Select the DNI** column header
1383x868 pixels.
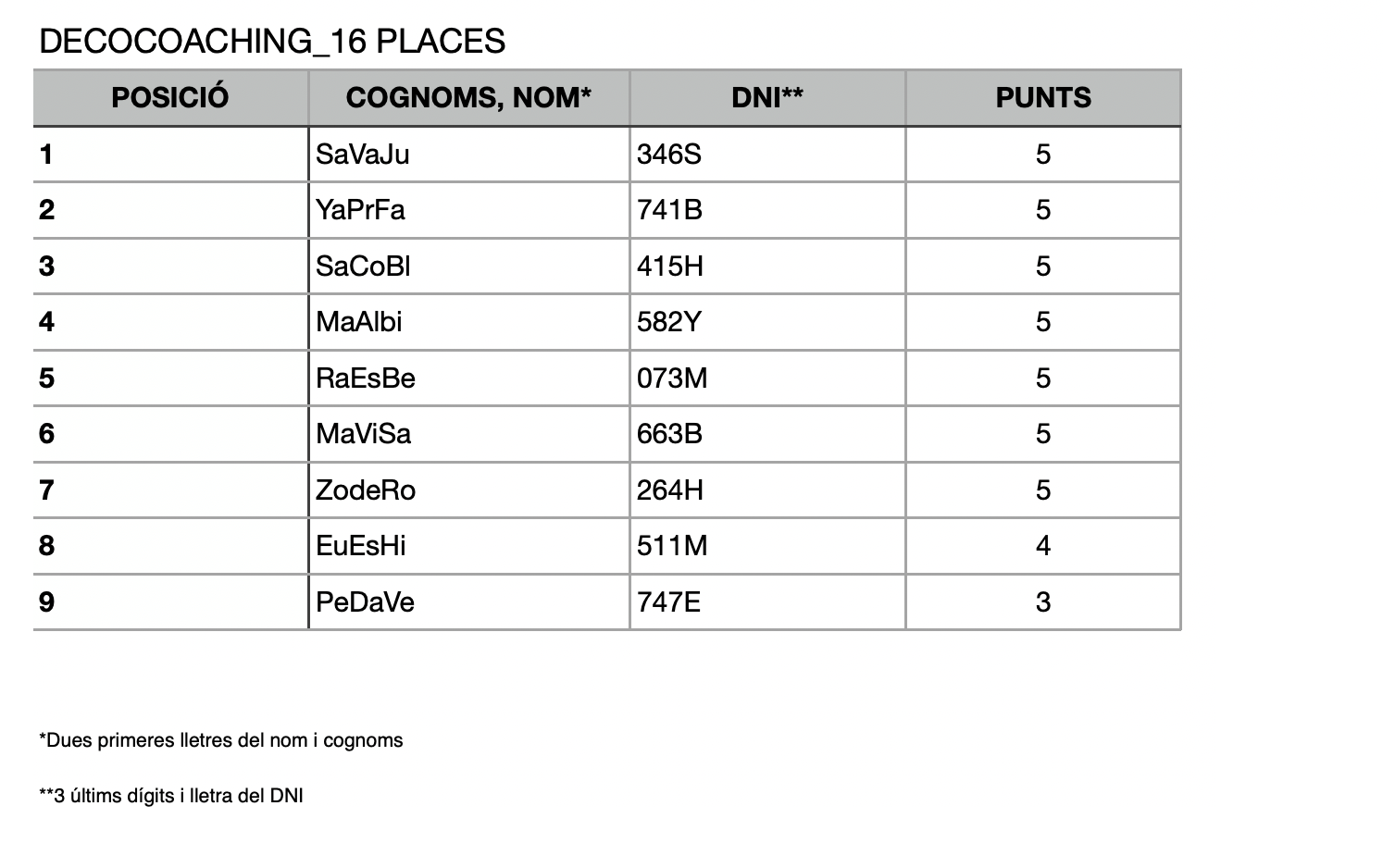(767, 98)
